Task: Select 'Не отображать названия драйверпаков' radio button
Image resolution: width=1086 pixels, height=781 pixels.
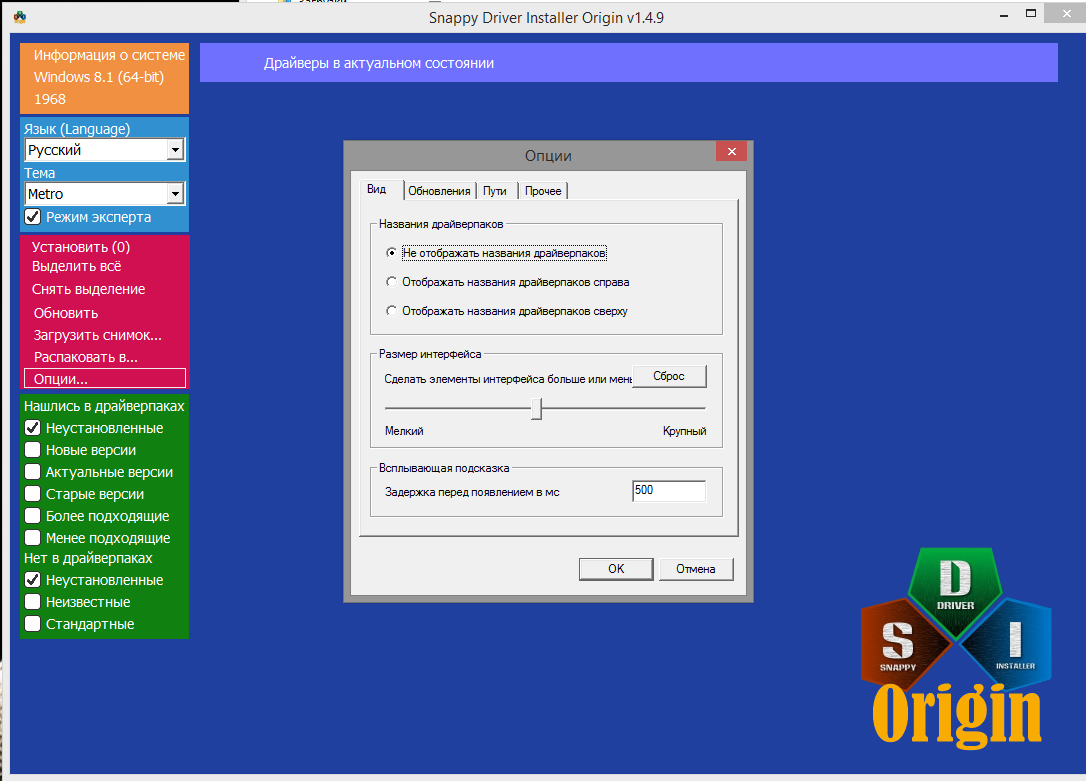Action: click(x=391, y=253)
